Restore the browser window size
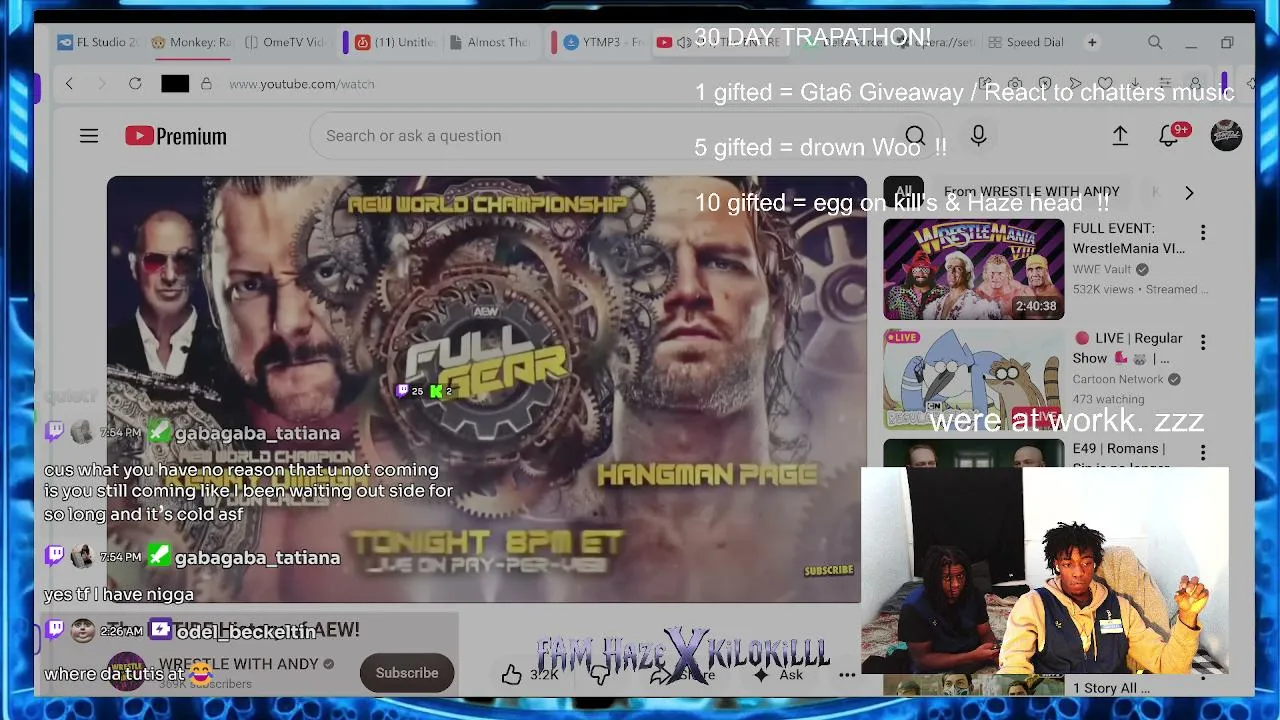1280x720 pixels. click(1227, 43)
